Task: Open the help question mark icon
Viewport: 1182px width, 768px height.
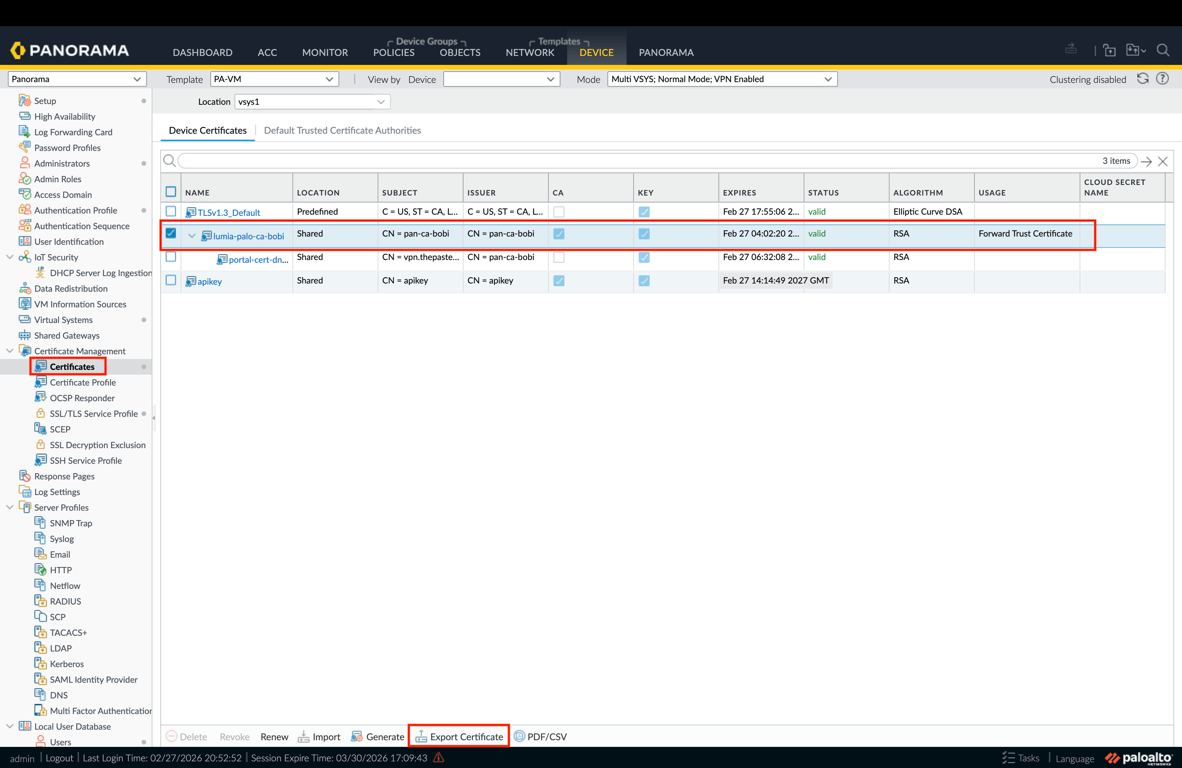Action: pyautogui.click(x=1162, y=78)
